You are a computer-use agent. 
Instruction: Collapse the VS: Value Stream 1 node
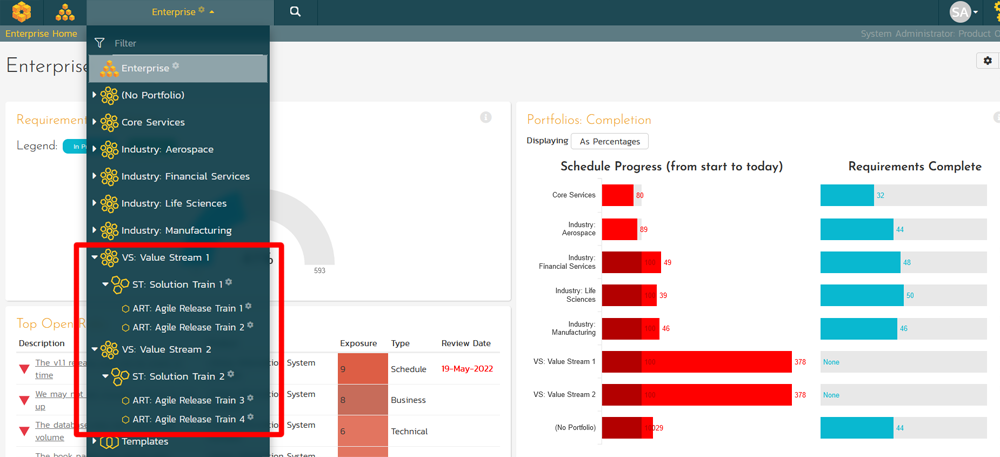point(95,257)
